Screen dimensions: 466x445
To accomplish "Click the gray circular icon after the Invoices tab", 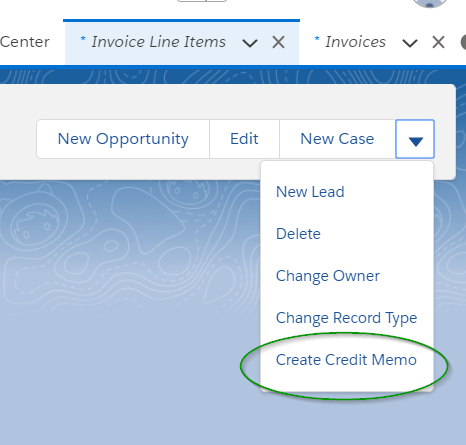I will coord(463,42).
